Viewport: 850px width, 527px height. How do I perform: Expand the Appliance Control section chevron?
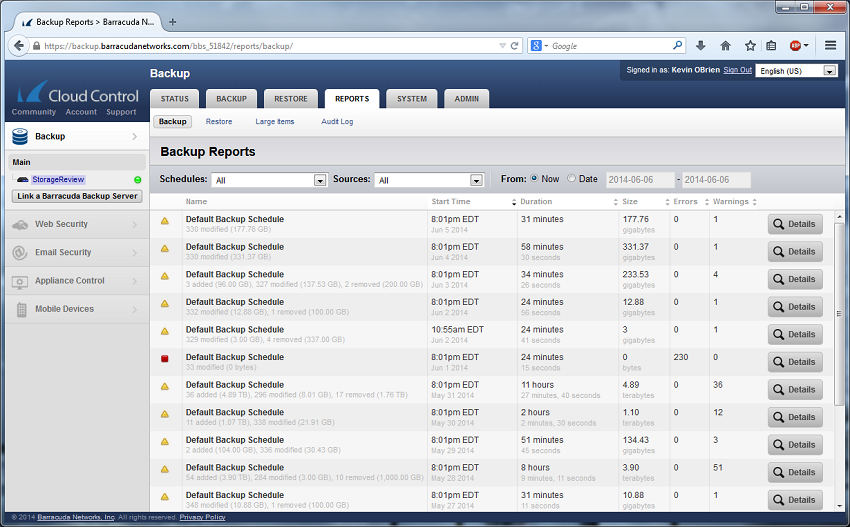point(134,281)
